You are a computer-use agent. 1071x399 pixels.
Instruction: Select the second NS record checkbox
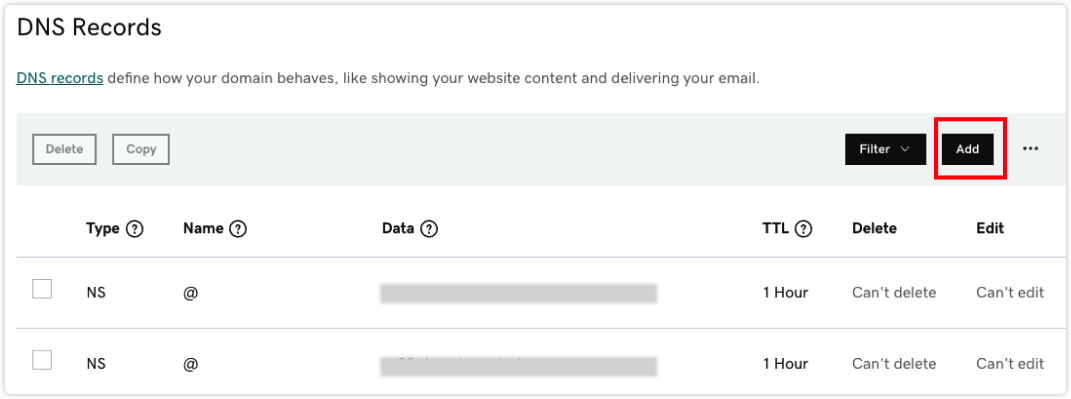pos(42,360)
